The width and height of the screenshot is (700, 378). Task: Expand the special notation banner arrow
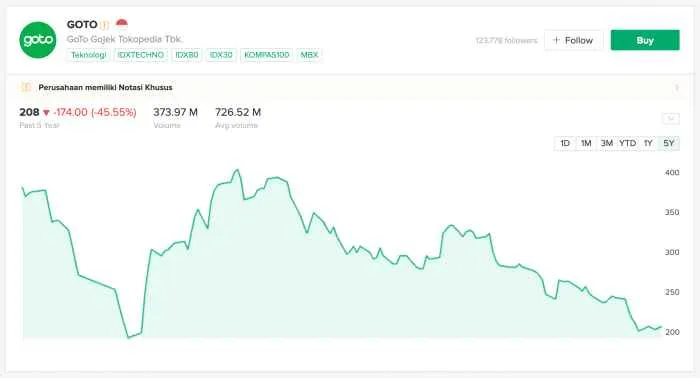tap(677, 87)
